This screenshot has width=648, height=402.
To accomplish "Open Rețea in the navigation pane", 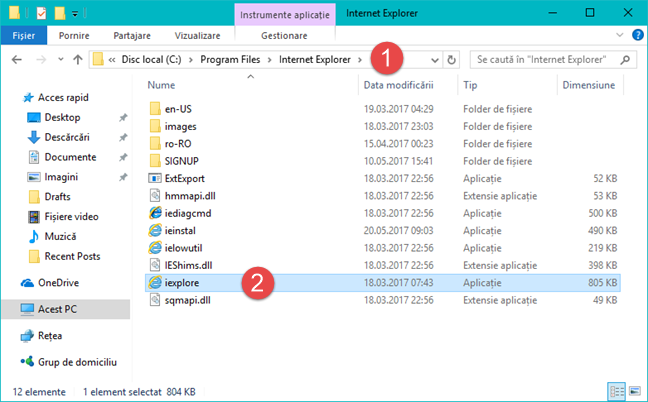I will click(x=50, y=335).
